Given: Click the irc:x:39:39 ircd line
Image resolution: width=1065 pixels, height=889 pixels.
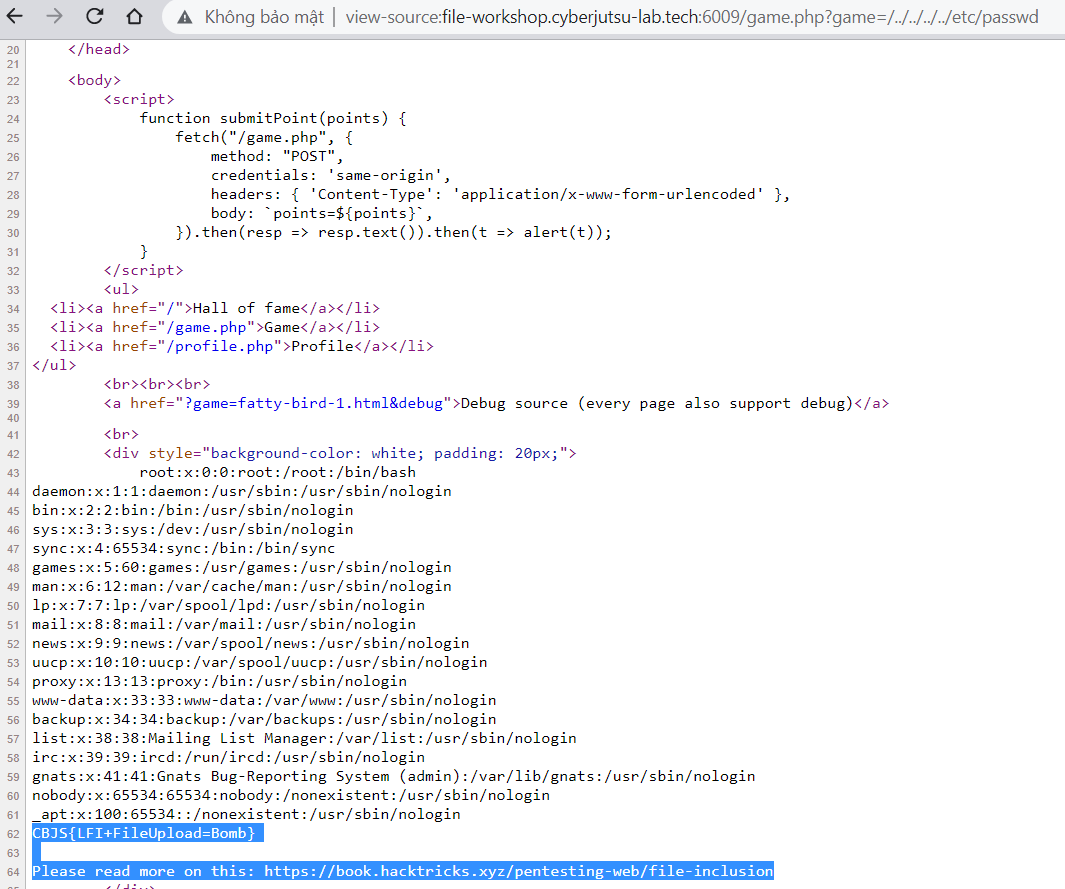Looking at the screenshot, I should [228, 757].
